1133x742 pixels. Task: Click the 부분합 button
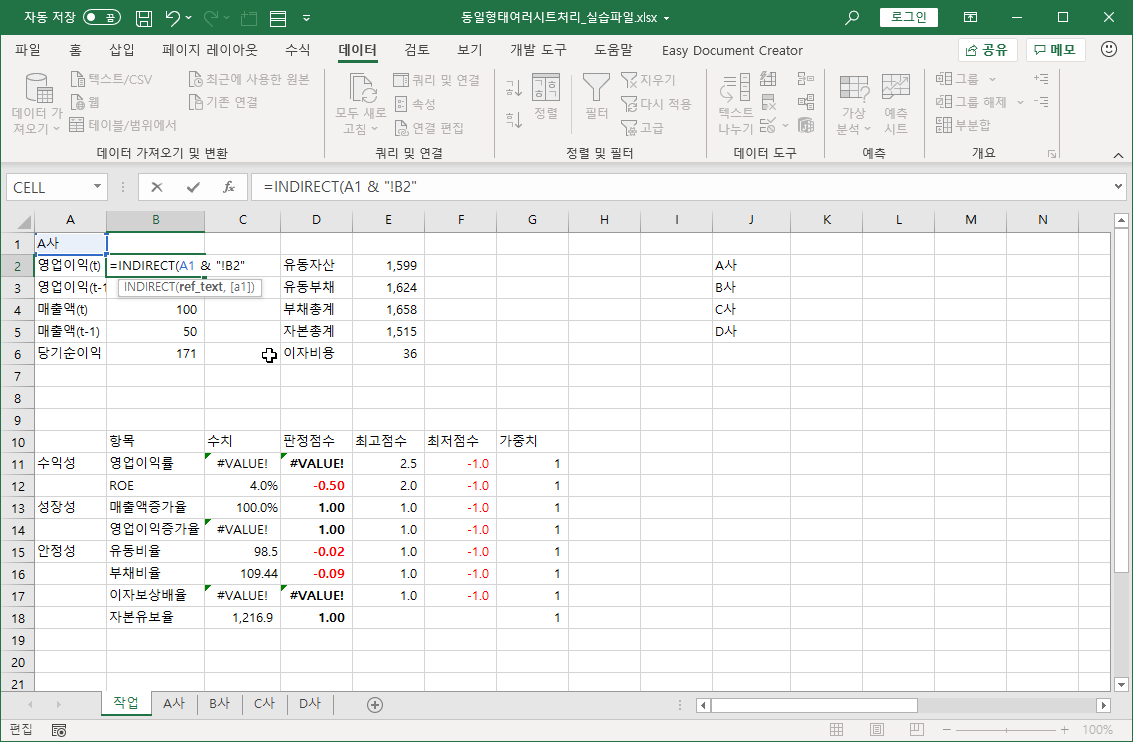(x=963, y=125)
